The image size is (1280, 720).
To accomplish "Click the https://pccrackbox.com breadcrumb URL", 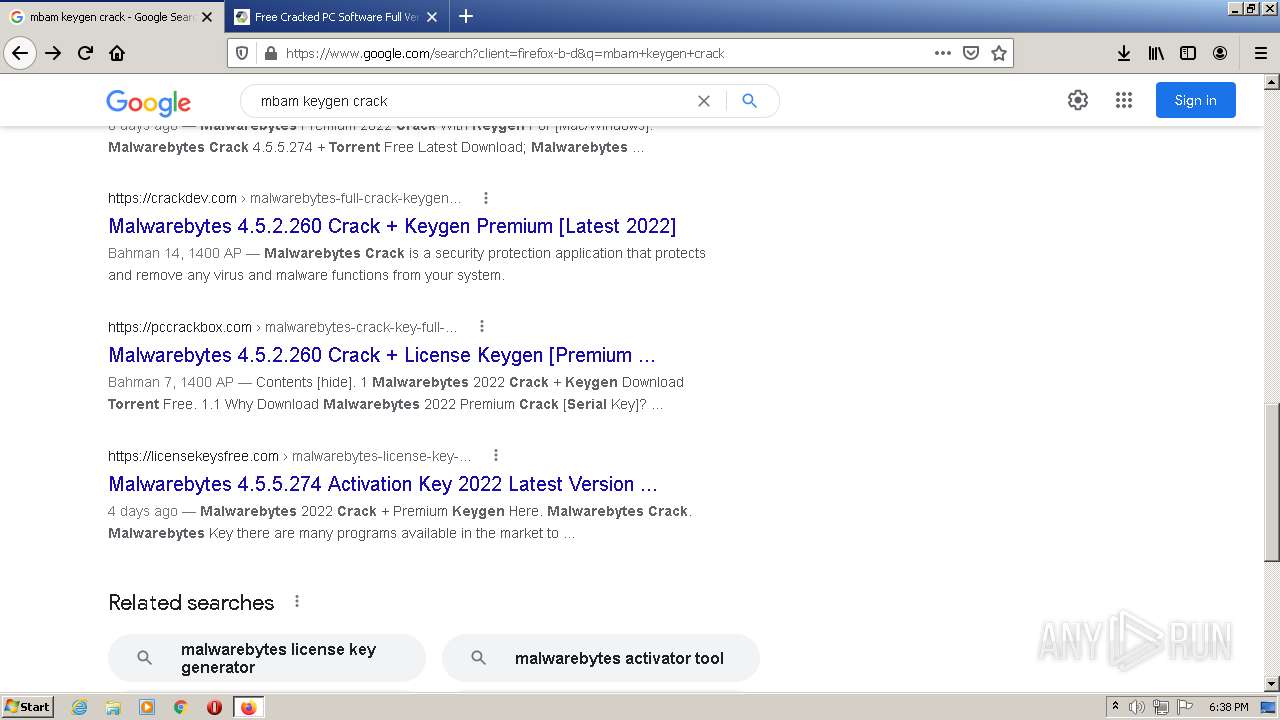I will click(x=180, y=327).
